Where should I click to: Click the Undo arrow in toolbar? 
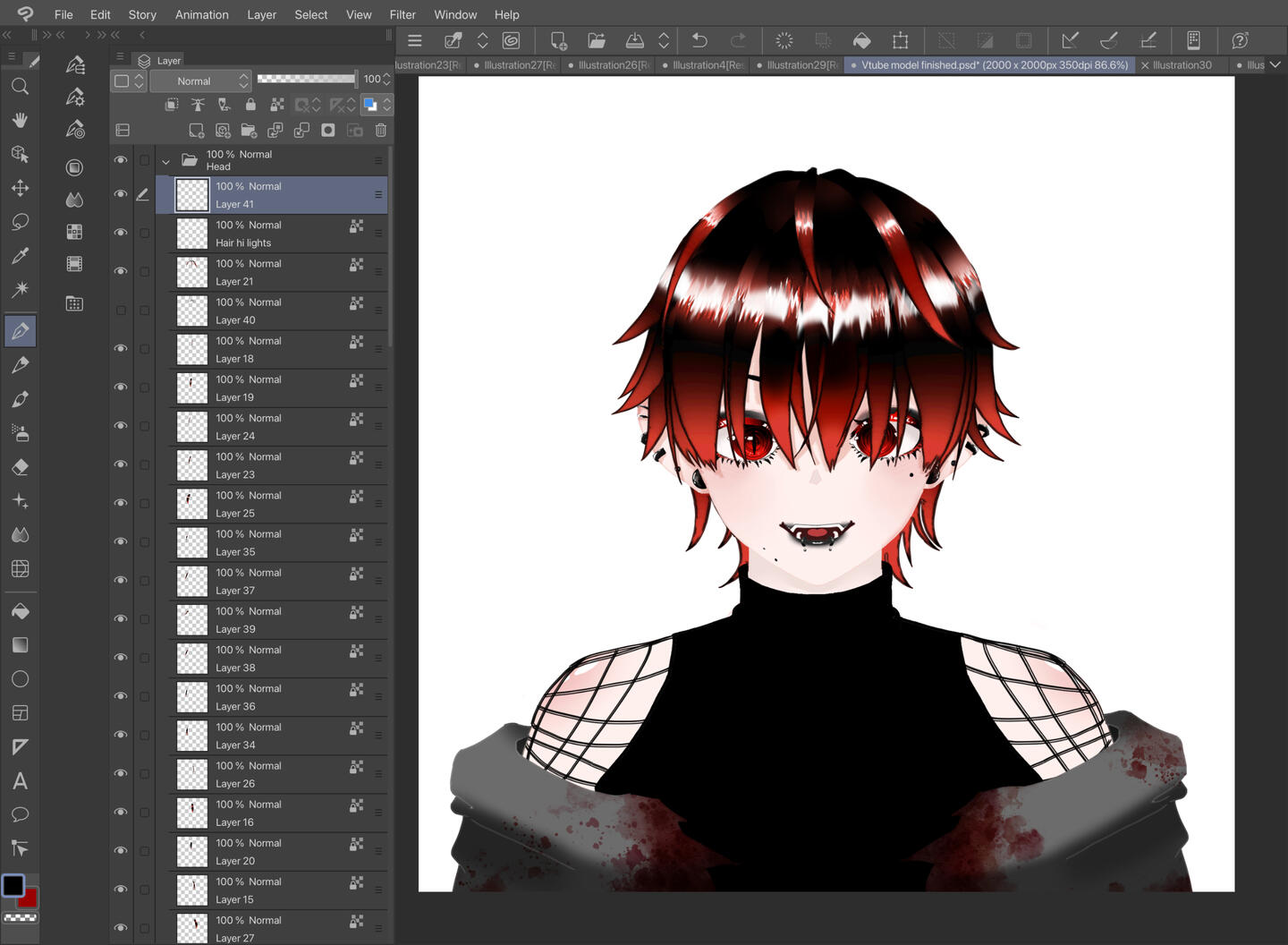tap(699, 40)
